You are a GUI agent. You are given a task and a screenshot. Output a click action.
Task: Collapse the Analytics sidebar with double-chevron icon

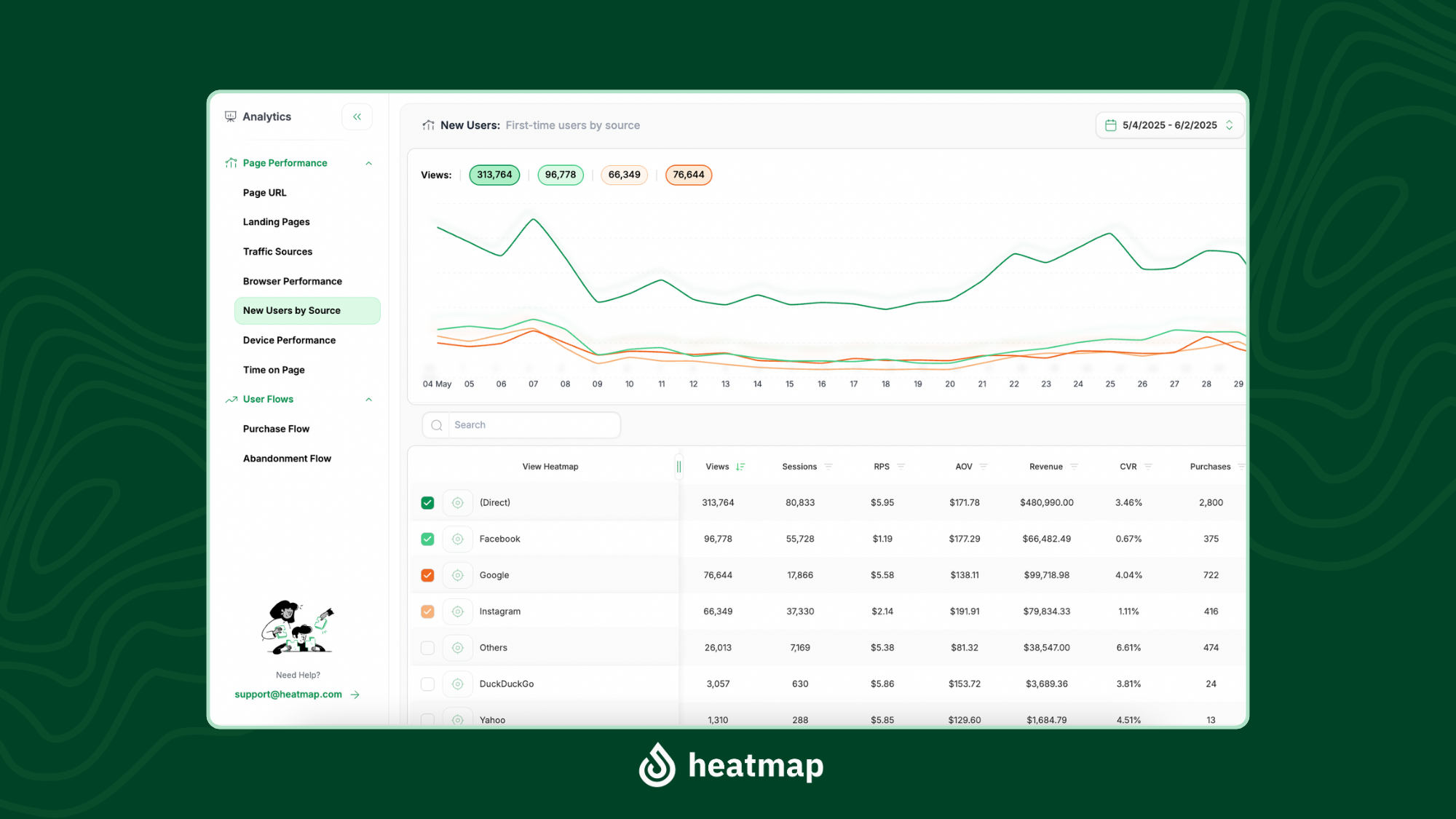pyautogui.click(x=357, y=116)
